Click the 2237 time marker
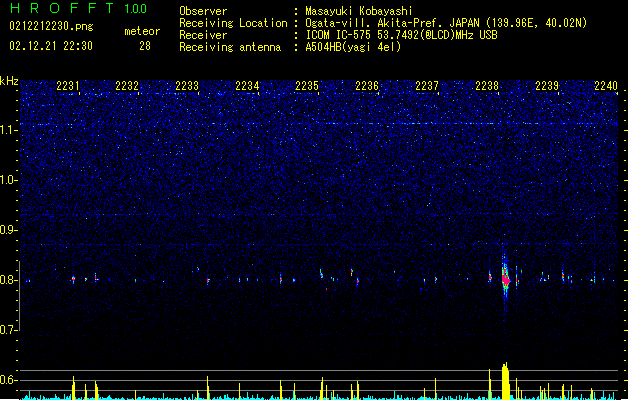 point(427,86)
